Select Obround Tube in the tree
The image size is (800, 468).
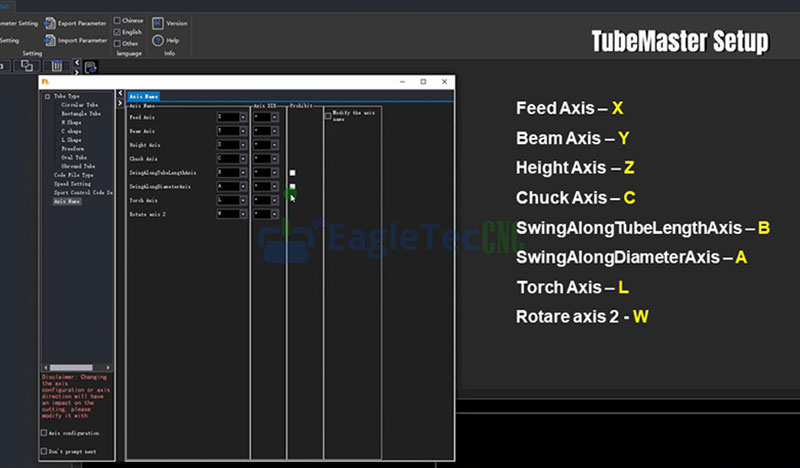(78, 166)
